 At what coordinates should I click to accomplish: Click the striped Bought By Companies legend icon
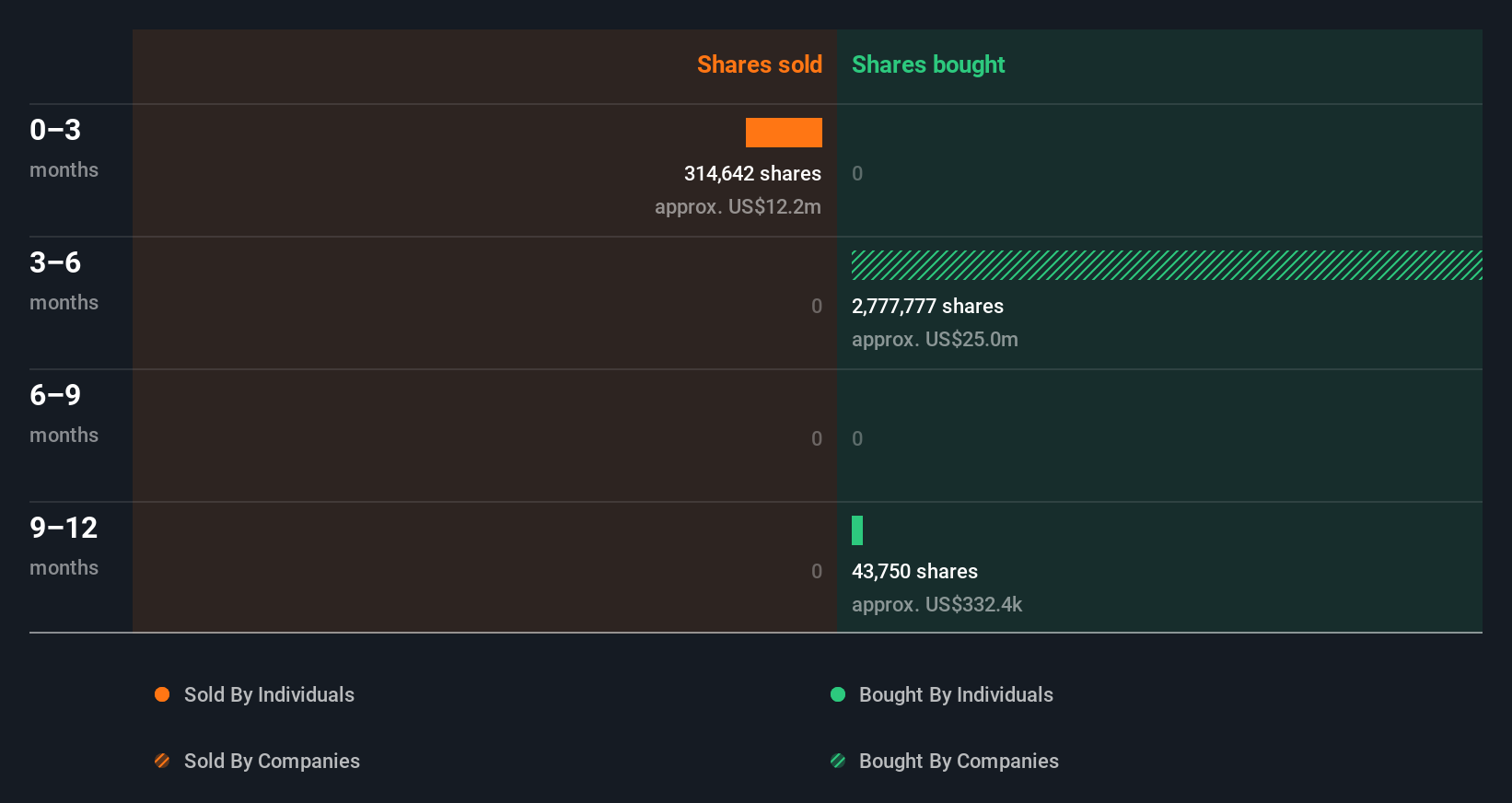[838, 761]
